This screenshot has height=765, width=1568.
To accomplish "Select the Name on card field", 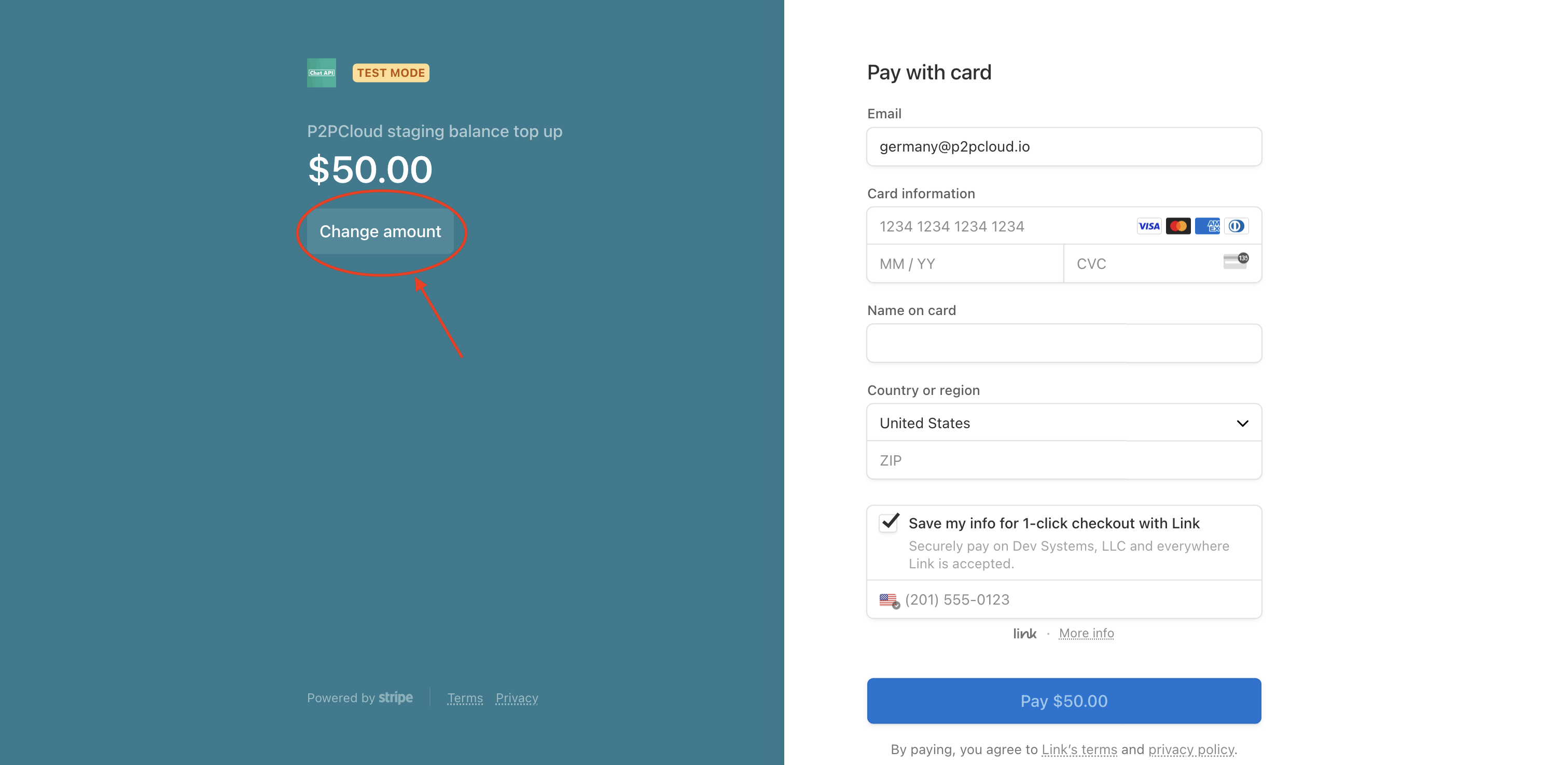I will coord(1063,344).
